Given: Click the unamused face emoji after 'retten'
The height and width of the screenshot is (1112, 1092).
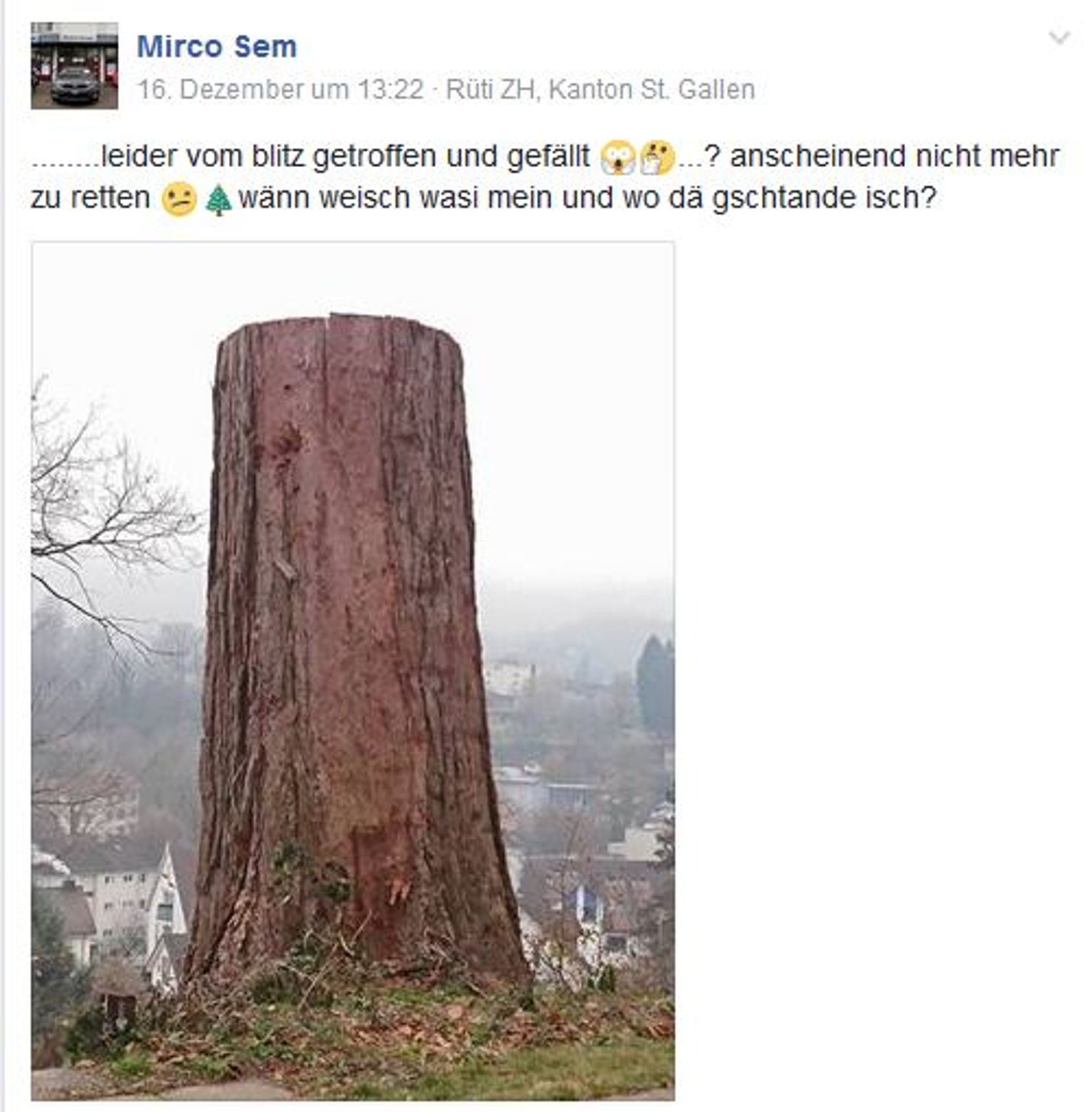Looking at the screenshot, I should coord(179,199).
